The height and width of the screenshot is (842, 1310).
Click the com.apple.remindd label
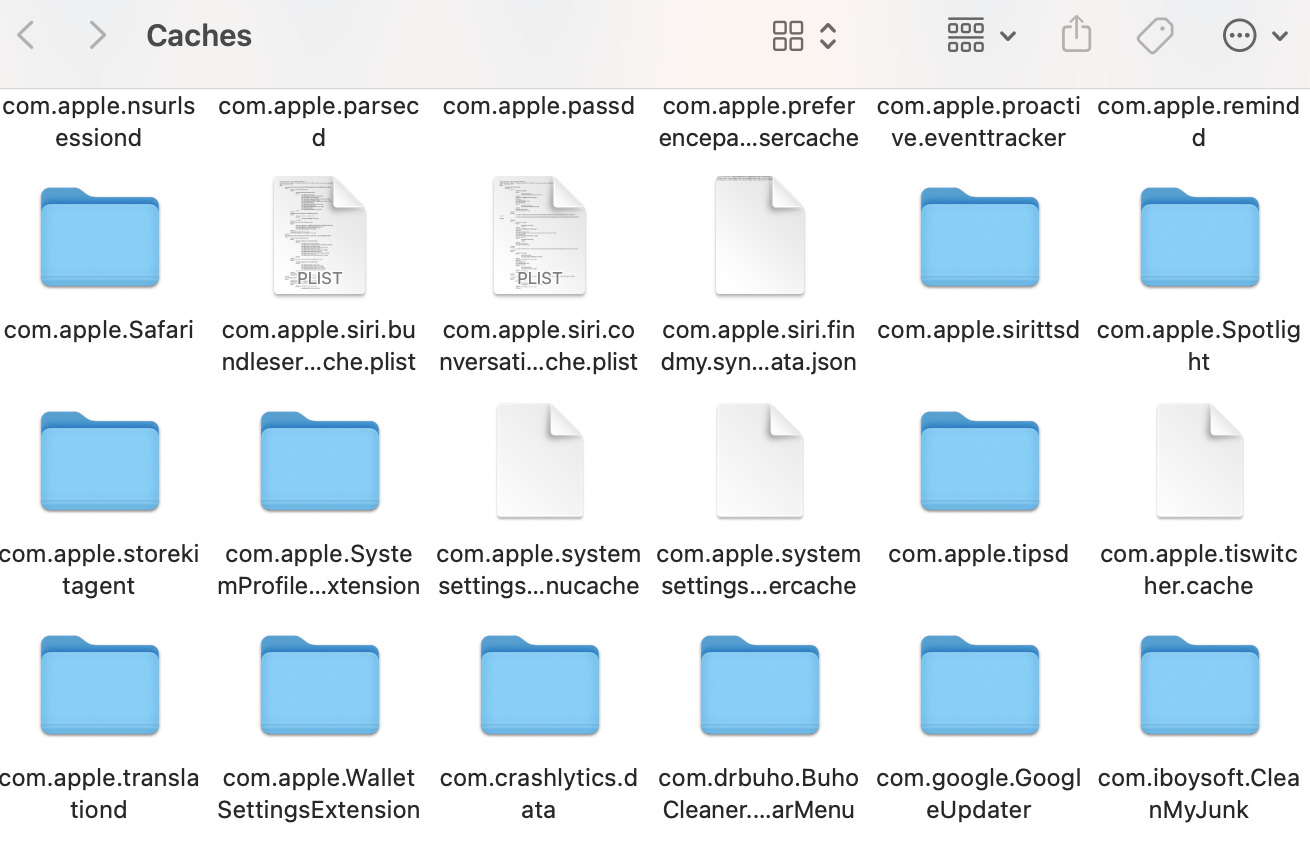1199,122
